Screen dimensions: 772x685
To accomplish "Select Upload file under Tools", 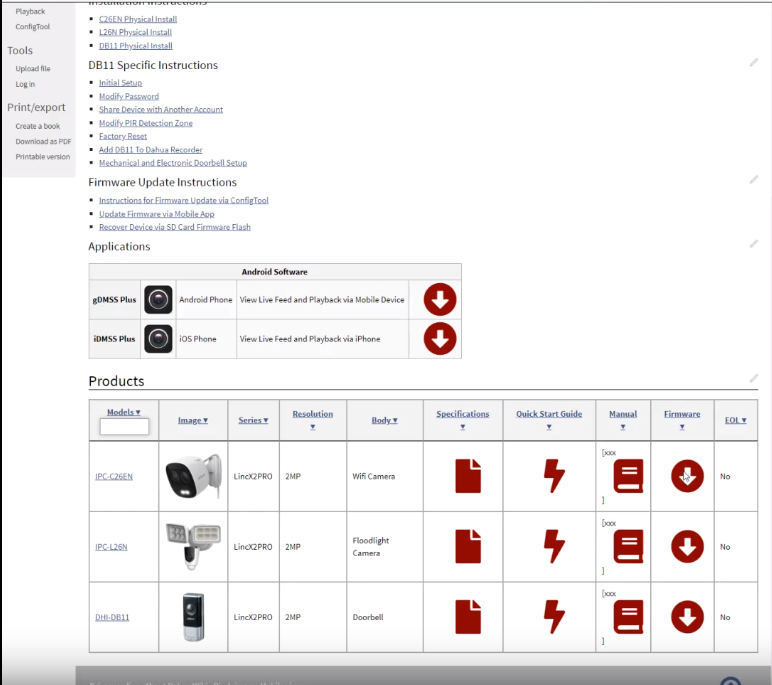I will coord(32,68).
